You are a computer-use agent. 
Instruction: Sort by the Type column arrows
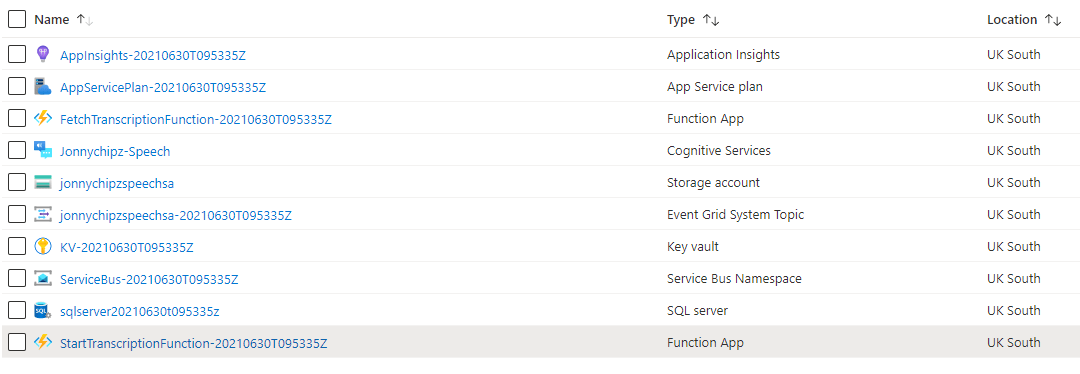(x=711, y=20)
